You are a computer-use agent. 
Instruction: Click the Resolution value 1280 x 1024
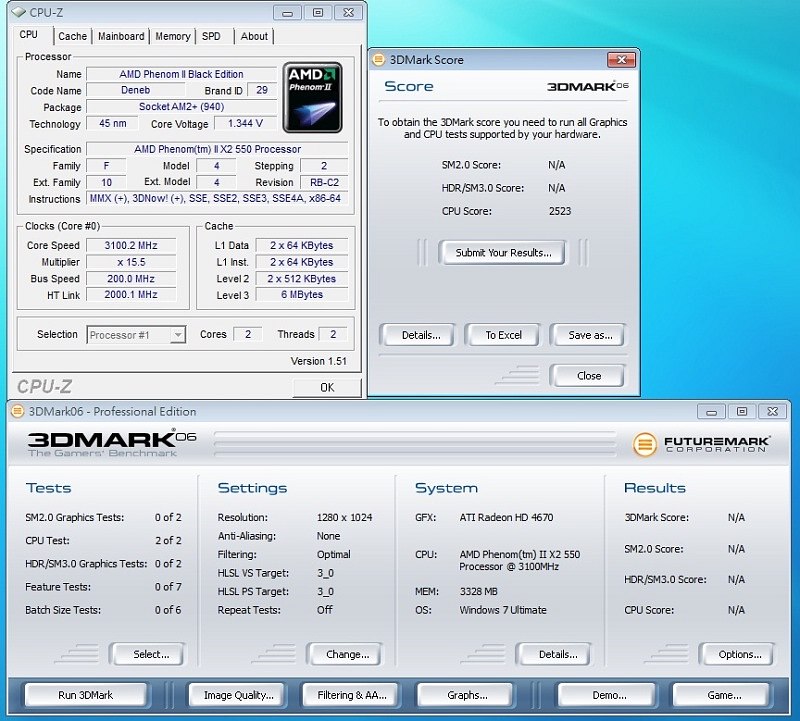click(344, 517)
